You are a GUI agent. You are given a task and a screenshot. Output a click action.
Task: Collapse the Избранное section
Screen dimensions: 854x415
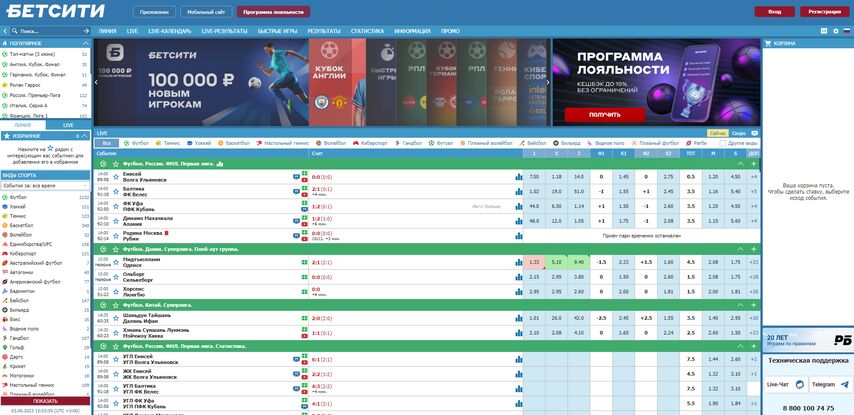pyautogui.click(x=86, y=136)
